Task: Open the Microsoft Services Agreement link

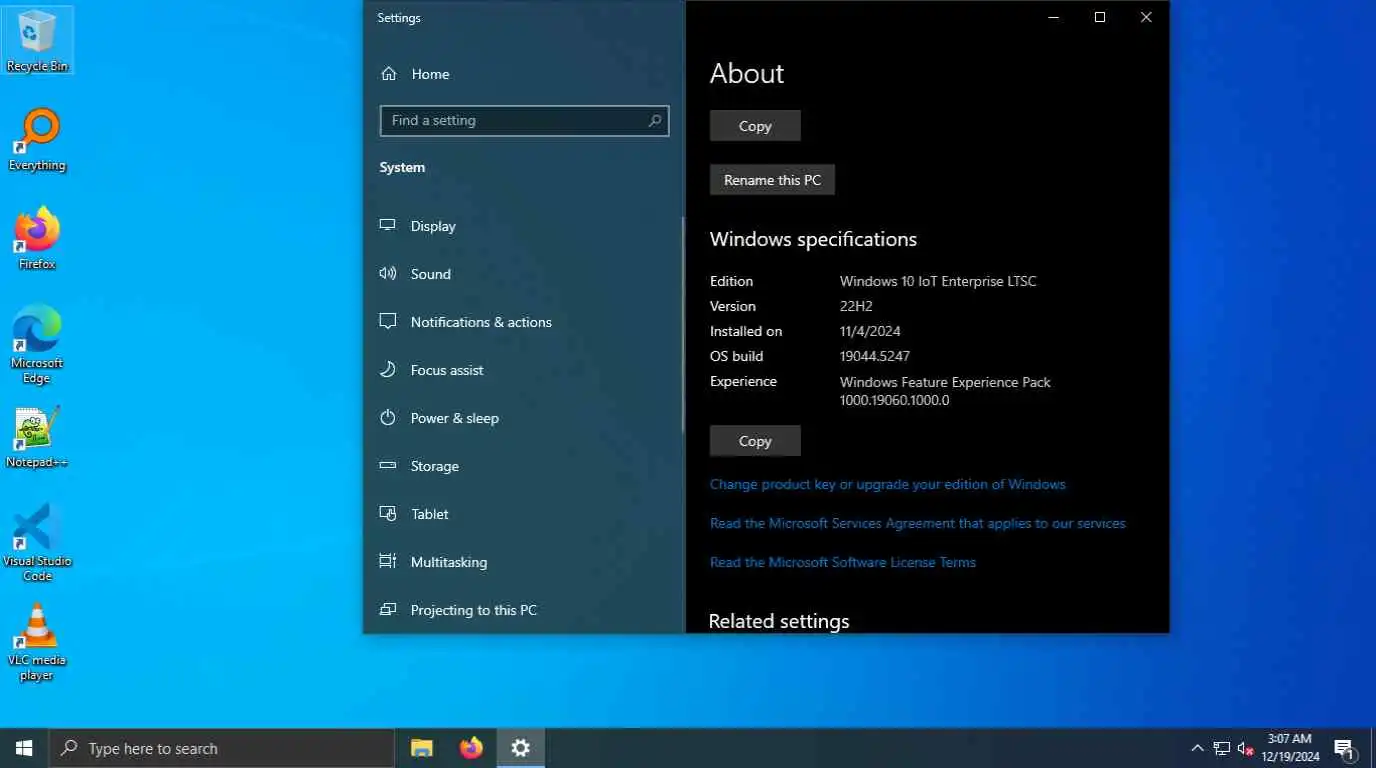Action: tap(917, 523)
